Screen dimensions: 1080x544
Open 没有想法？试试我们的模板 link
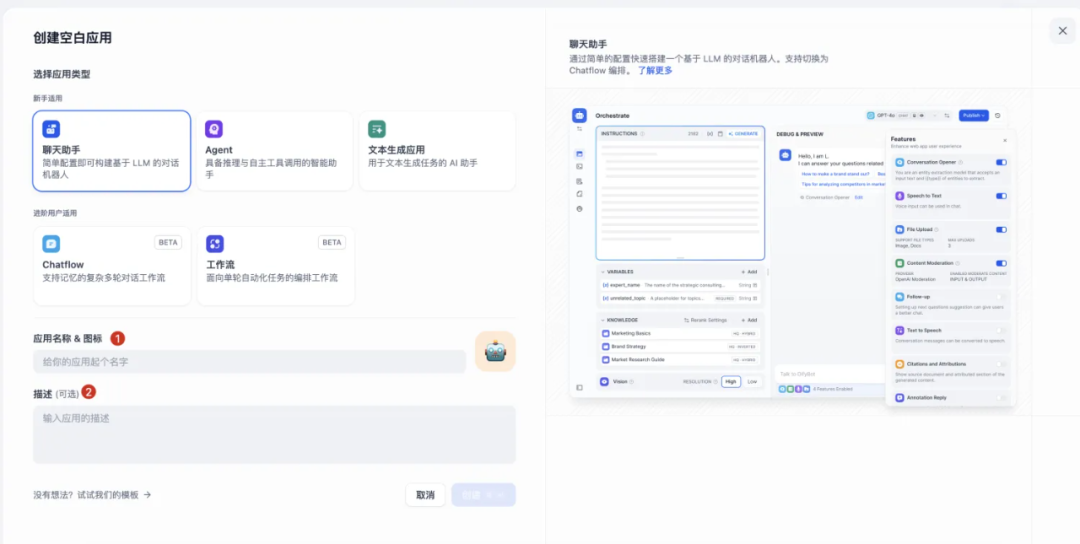point(92,494)
